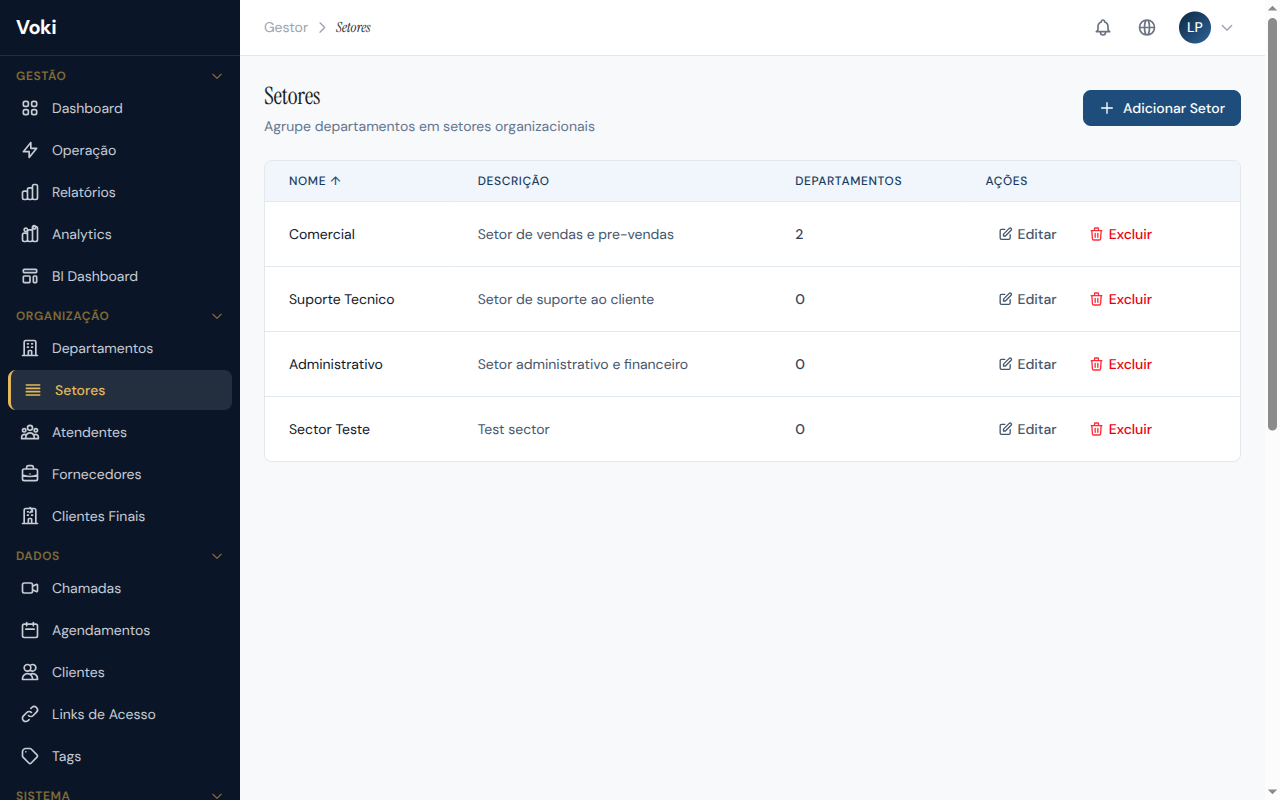Click the Chamadas video camera icon
This screenshot has height=800, width=1280.
(30, 588)
